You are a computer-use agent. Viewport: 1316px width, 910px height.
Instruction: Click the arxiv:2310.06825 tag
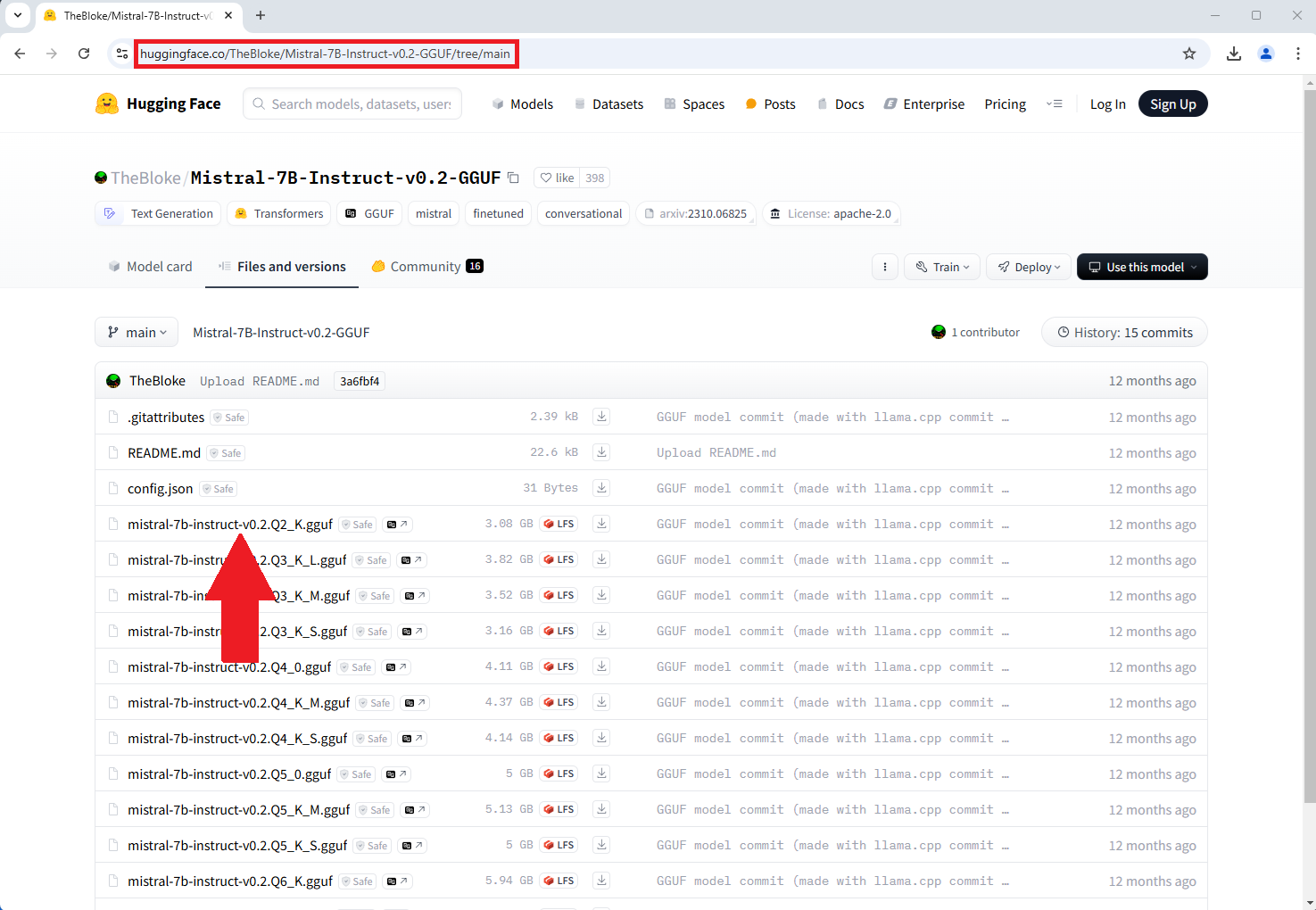point(696,213)
